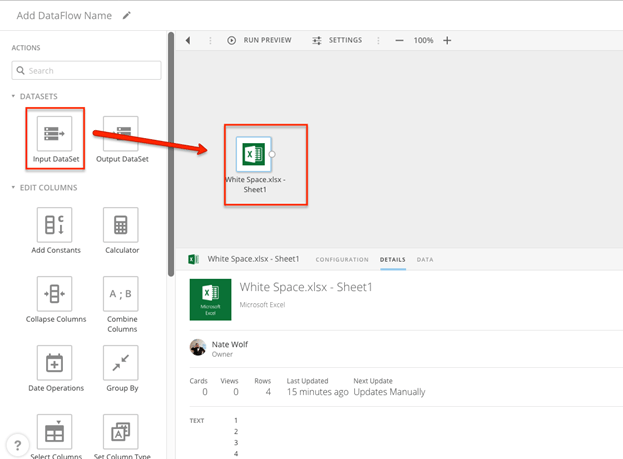Zoom in canvas with plus button
623x459 pixels.
click(x=447, y=40)
